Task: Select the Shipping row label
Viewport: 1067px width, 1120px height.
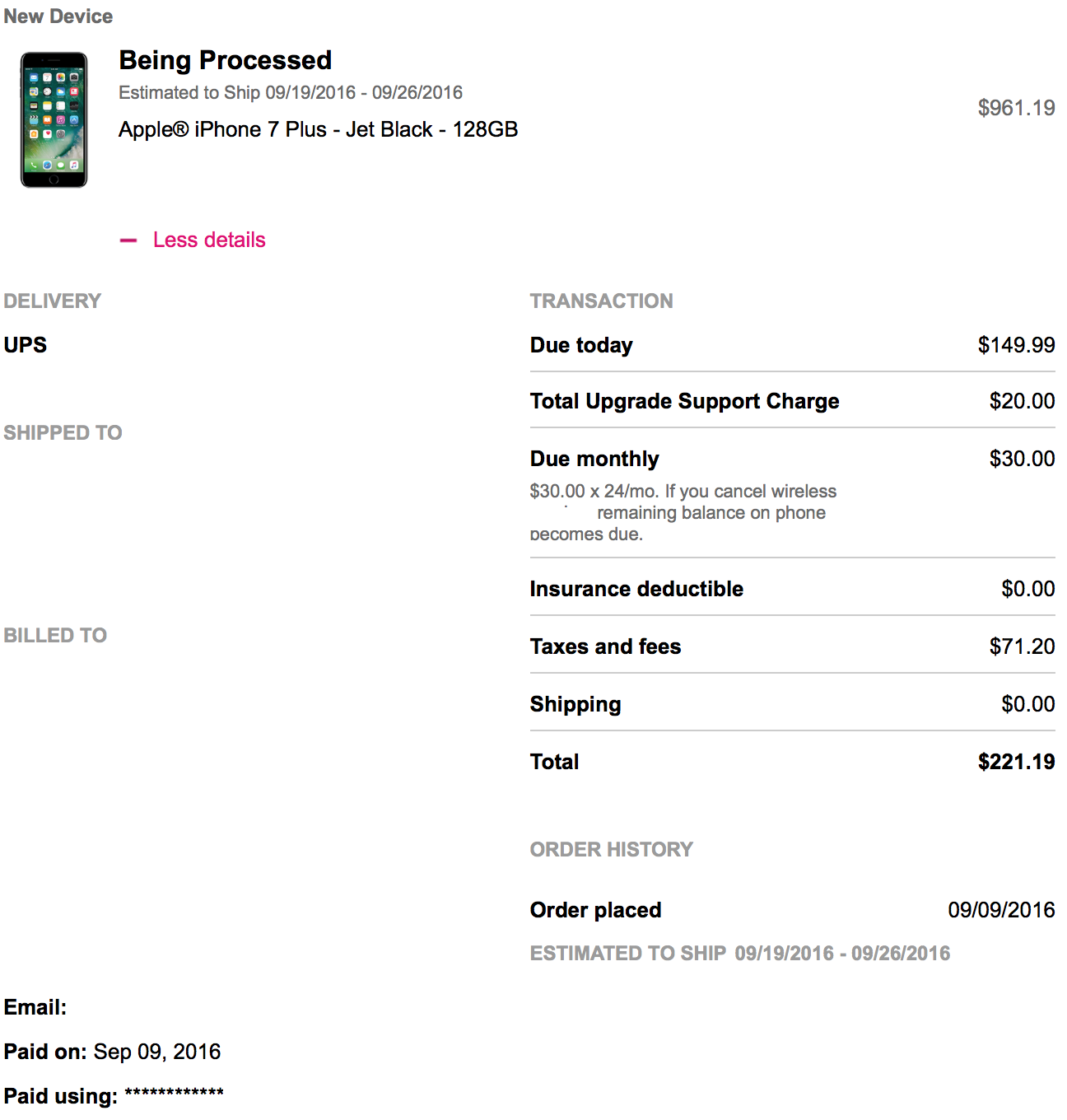Action: [x=575, y=704]
